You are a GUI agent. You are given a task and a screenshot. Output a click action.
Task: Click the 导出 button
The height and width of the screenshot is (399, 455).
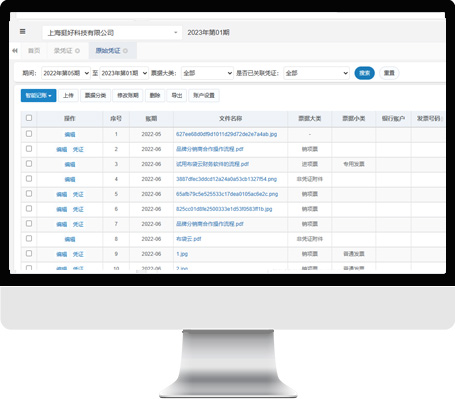(177, 95)
